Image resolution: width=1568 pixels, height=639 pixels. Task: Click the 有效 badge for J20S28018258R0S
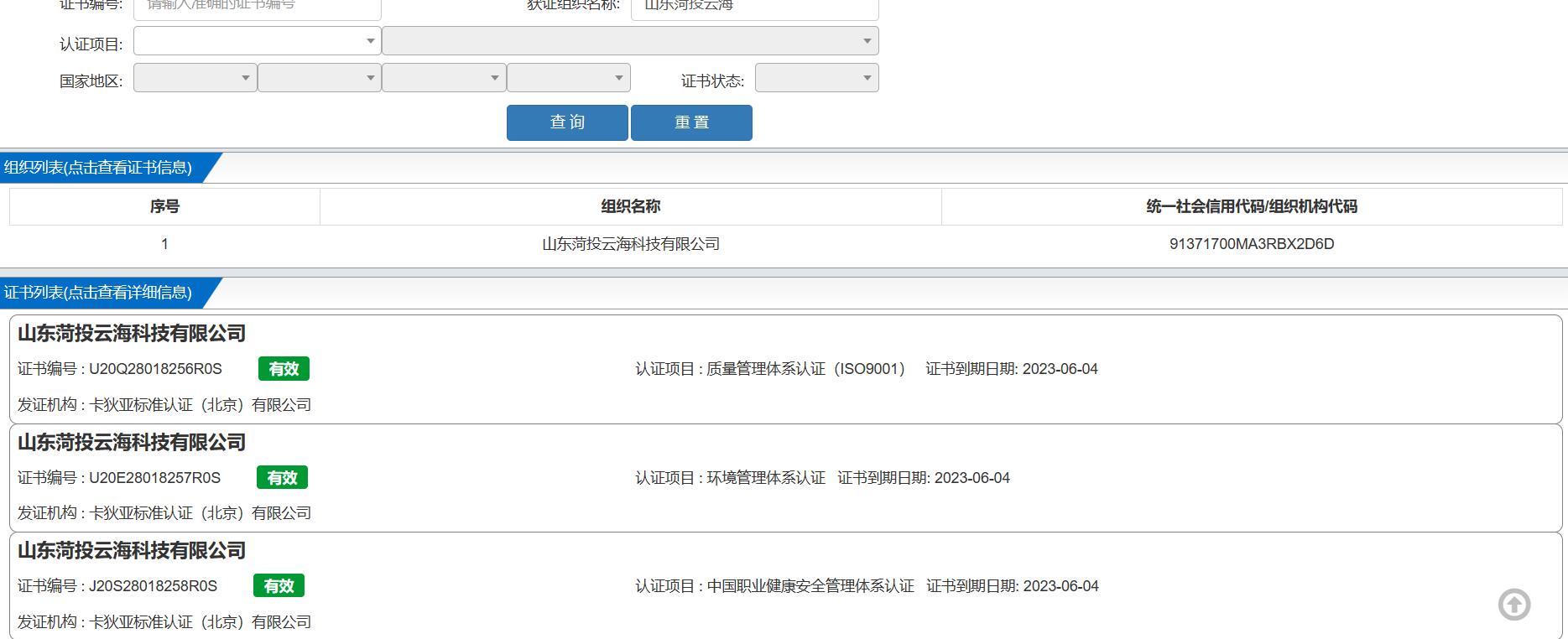[279, 586]
